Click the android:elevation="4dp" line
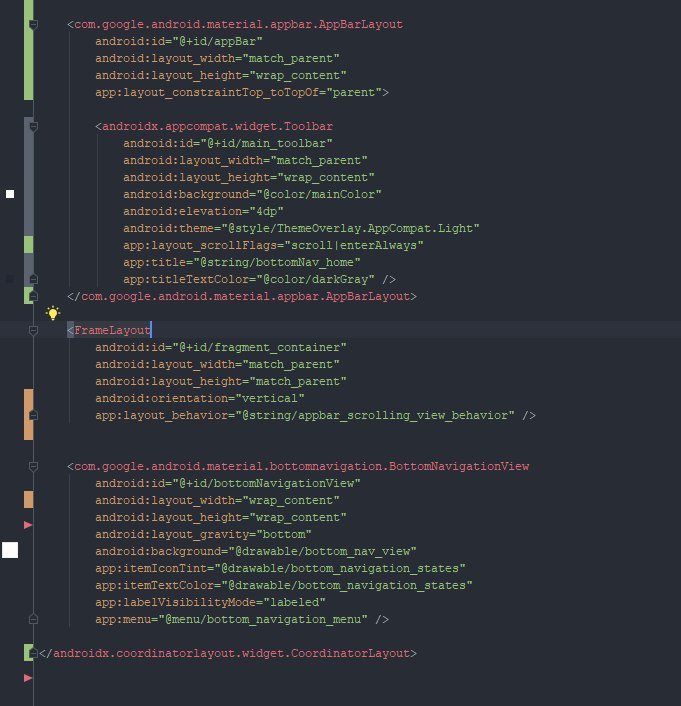Image resolution: width=681 pixels, height=706 pixels. [x=203, y=211]
